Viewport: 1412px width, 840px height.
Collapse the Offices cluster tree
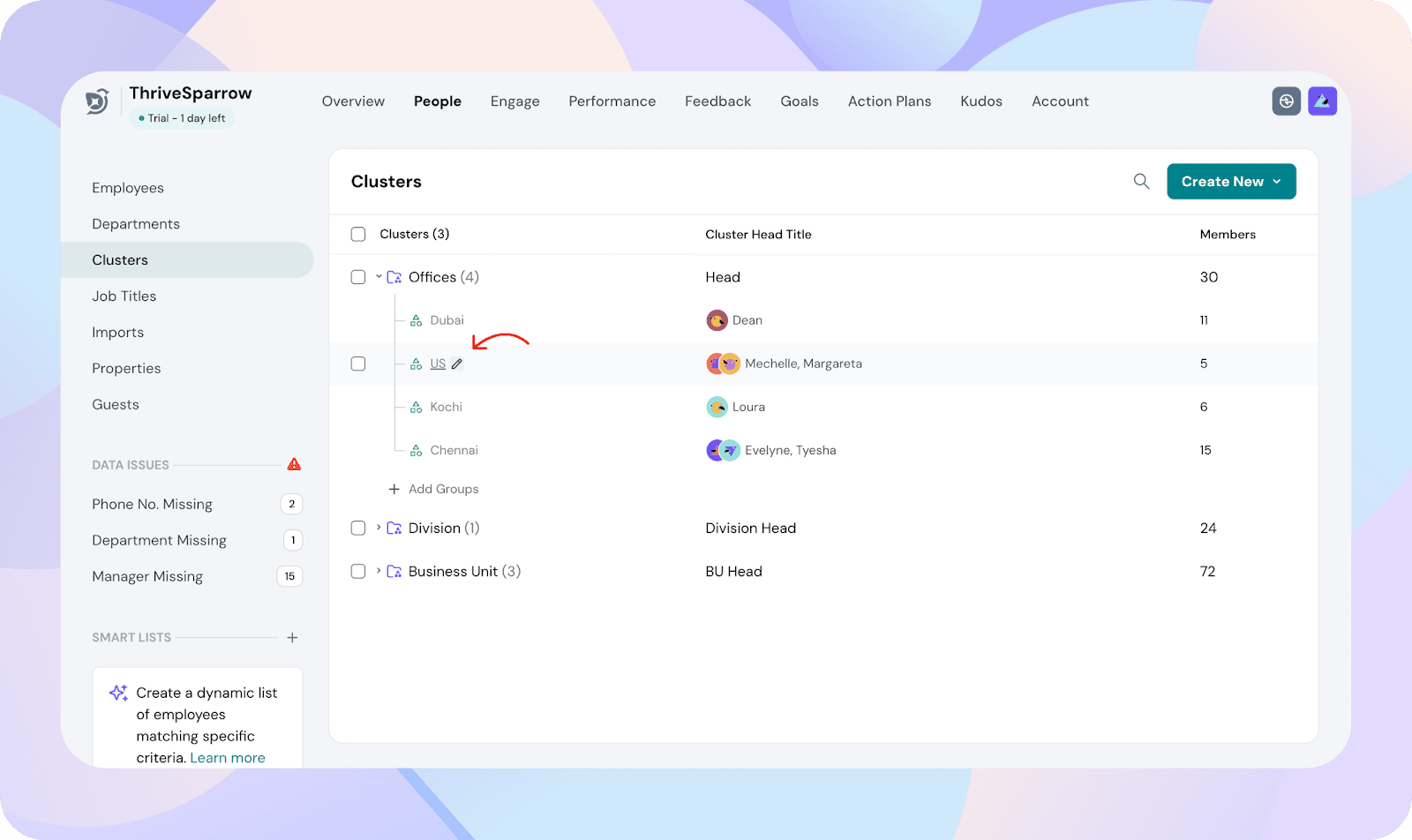(x=379, y=277)
